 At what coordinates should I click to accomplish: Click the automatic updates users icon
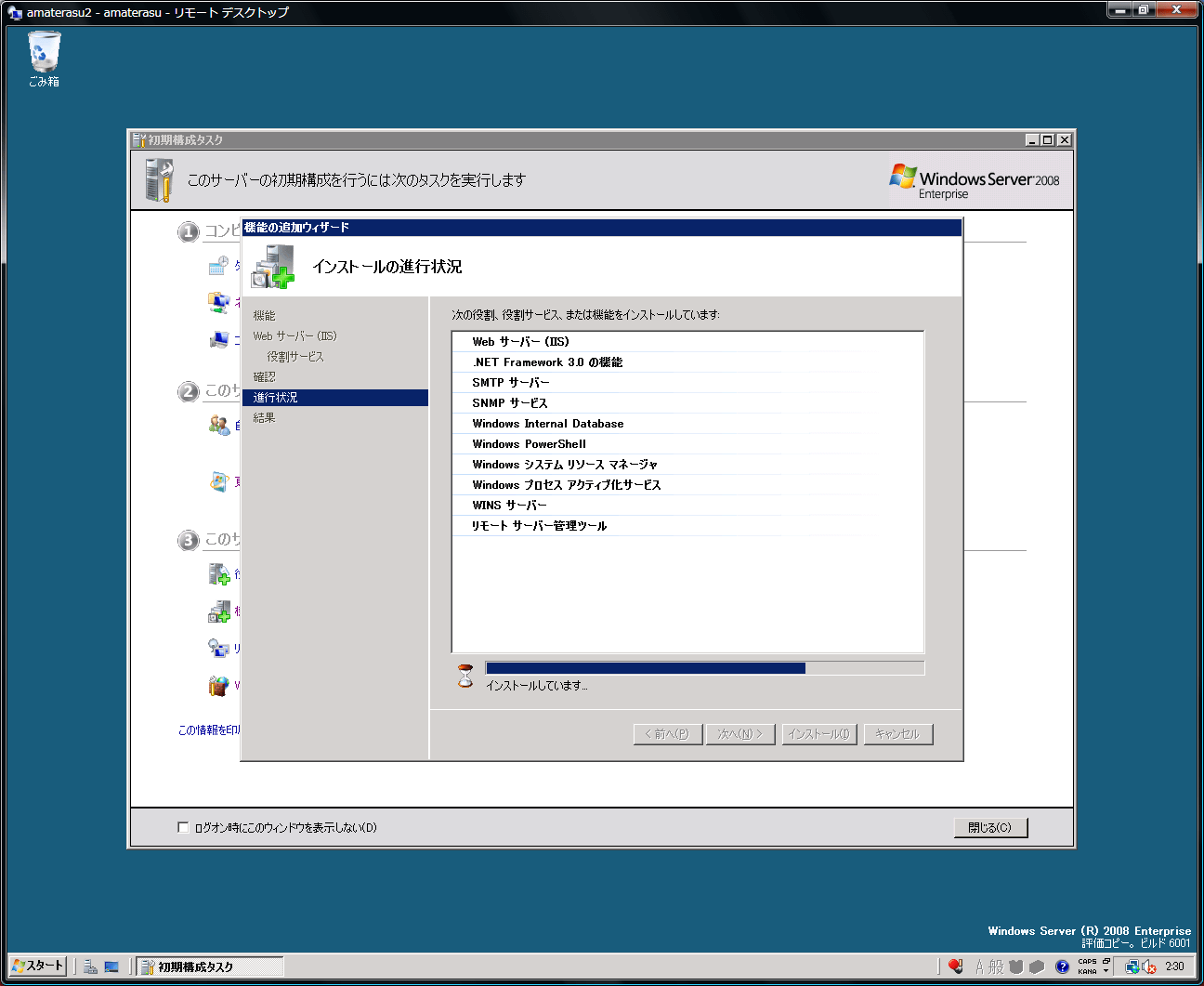point(218,426)
